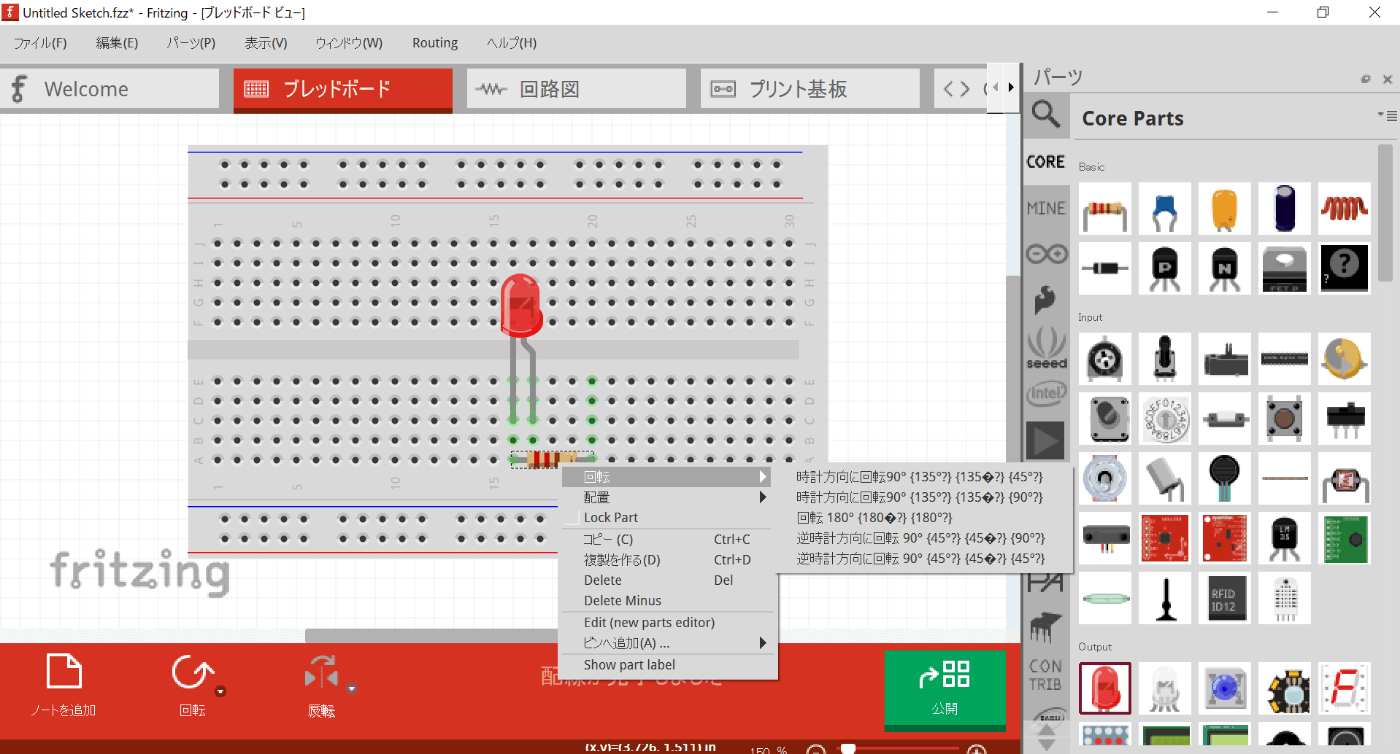Switch to the プリント基板 tab
Image resolution: width=1400 pixels, height=754 pixels.
810,89
